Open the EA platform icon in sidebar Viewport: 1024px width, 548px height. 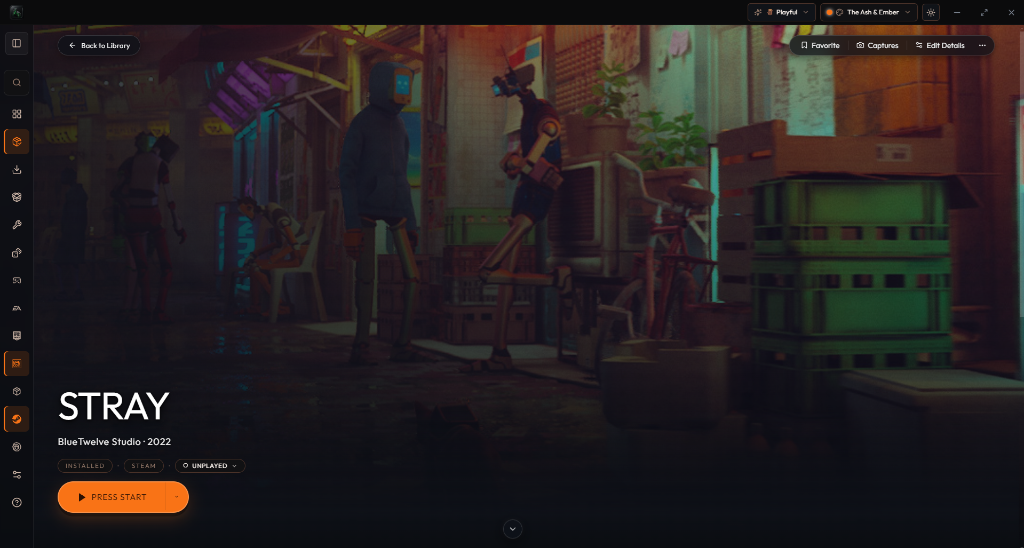(17, 308)
